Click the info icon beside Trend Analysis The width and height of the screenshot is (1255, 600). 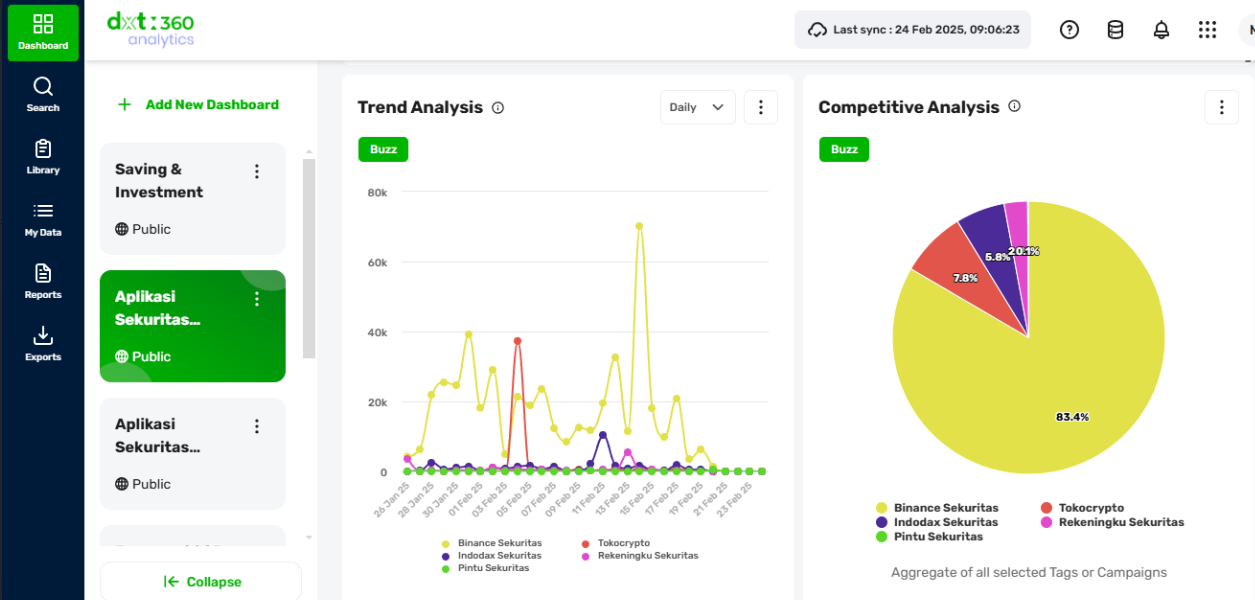pos(498,108)
